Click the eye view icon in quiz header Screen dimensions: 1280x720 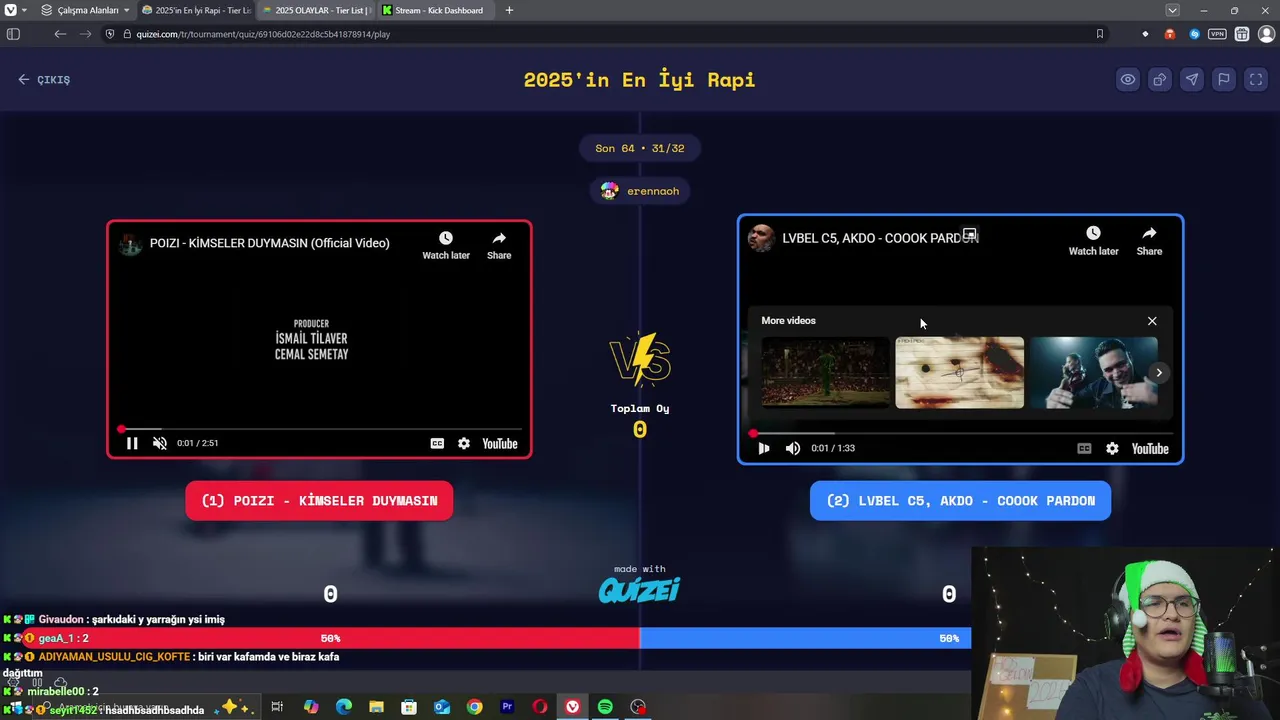pyautogui.click(x=1128, y=80)
